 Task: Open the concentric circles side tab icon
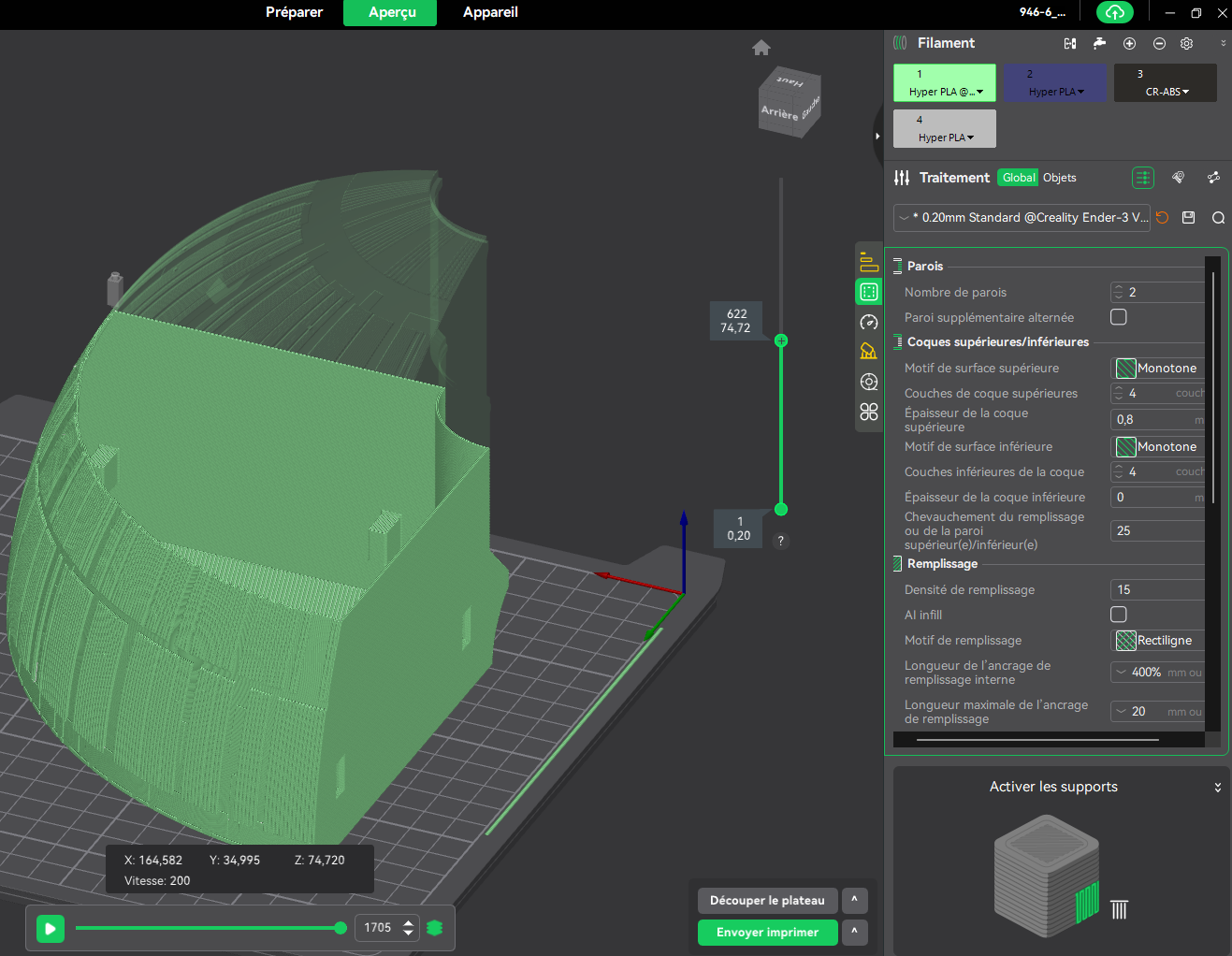[869, 382]
